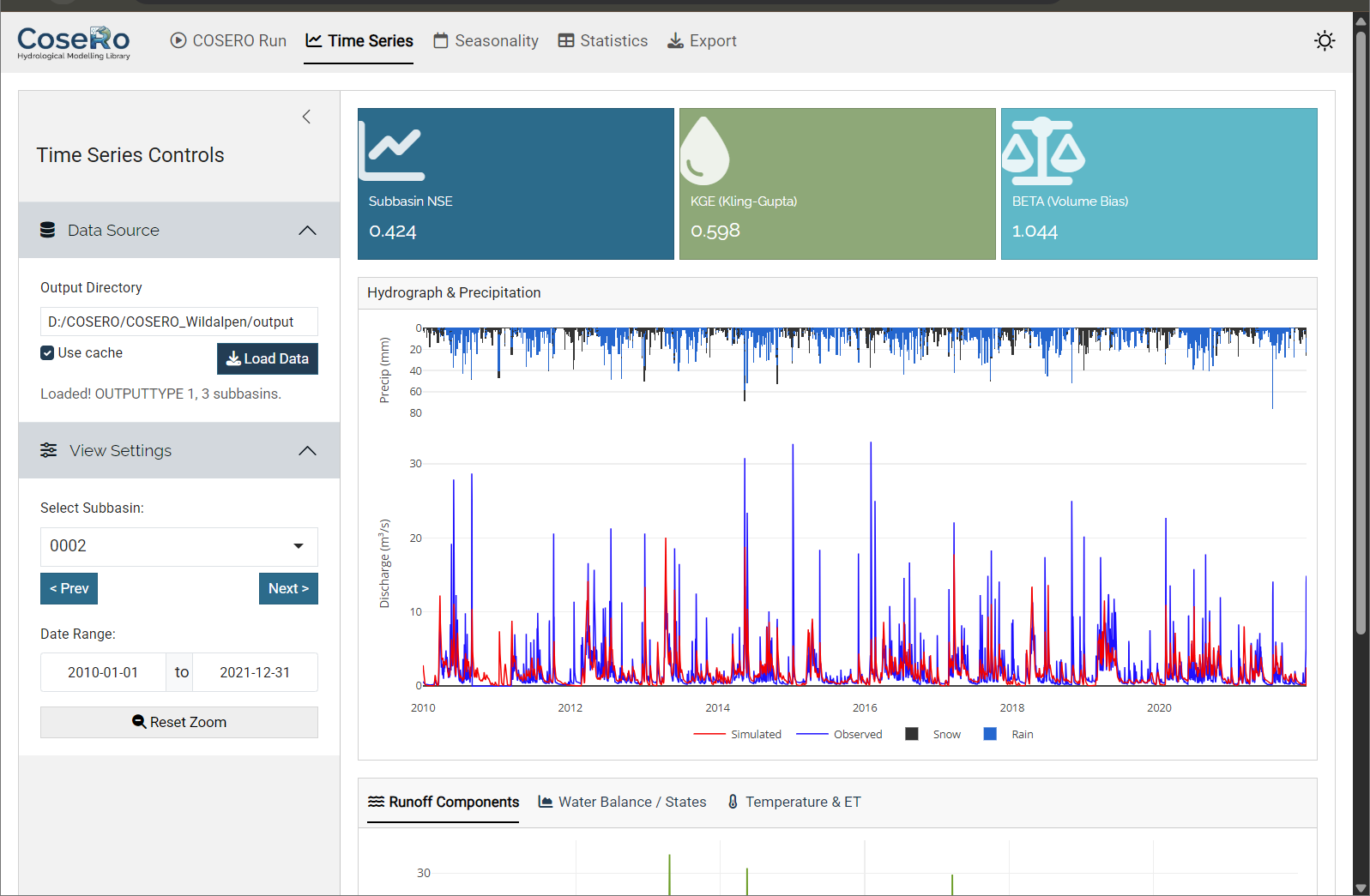
Task: Toggle Simulated series in chart legend
Action: [x=738, y=735]
